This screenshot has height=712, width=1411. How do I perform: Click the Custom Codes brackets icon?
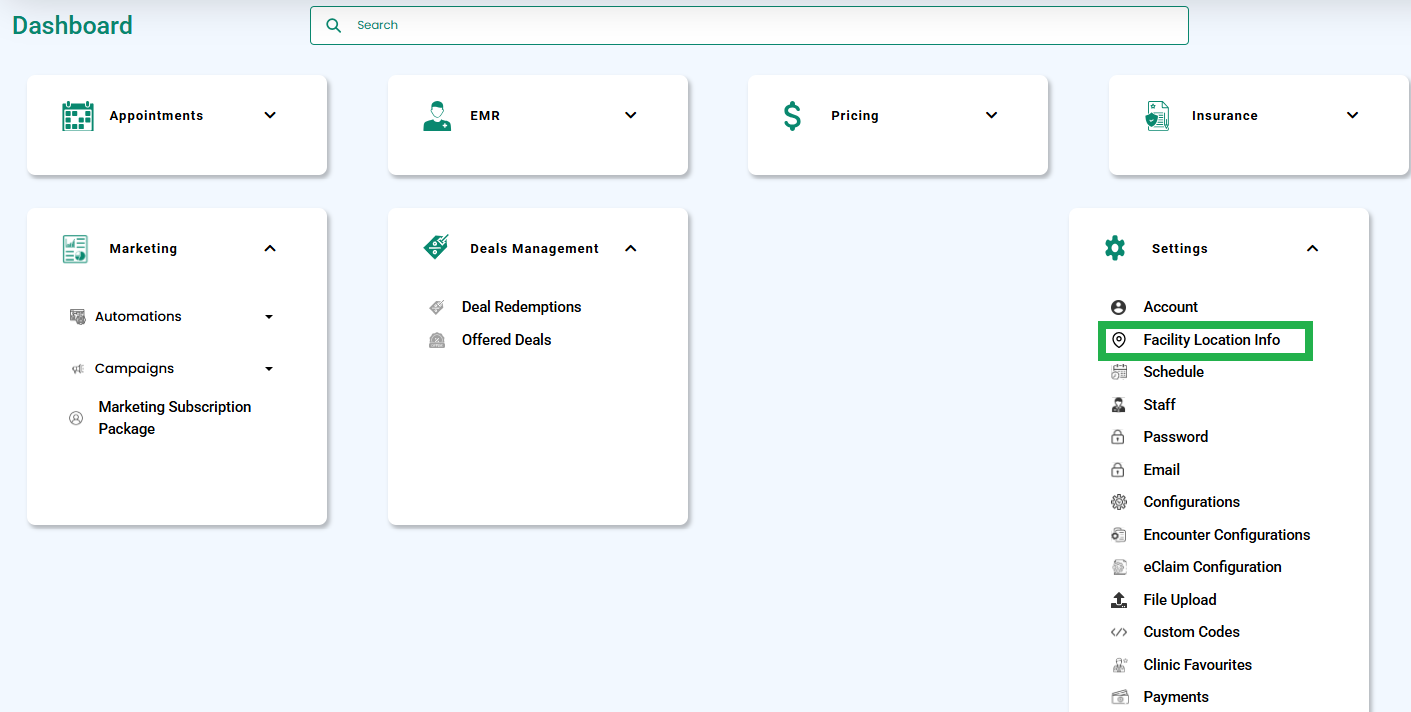[1119, 632]
